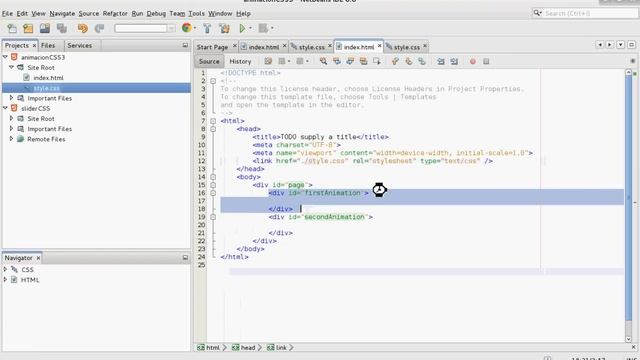
Task: Open the browser selection dropdown arrow
Action: tap(195, 28)
